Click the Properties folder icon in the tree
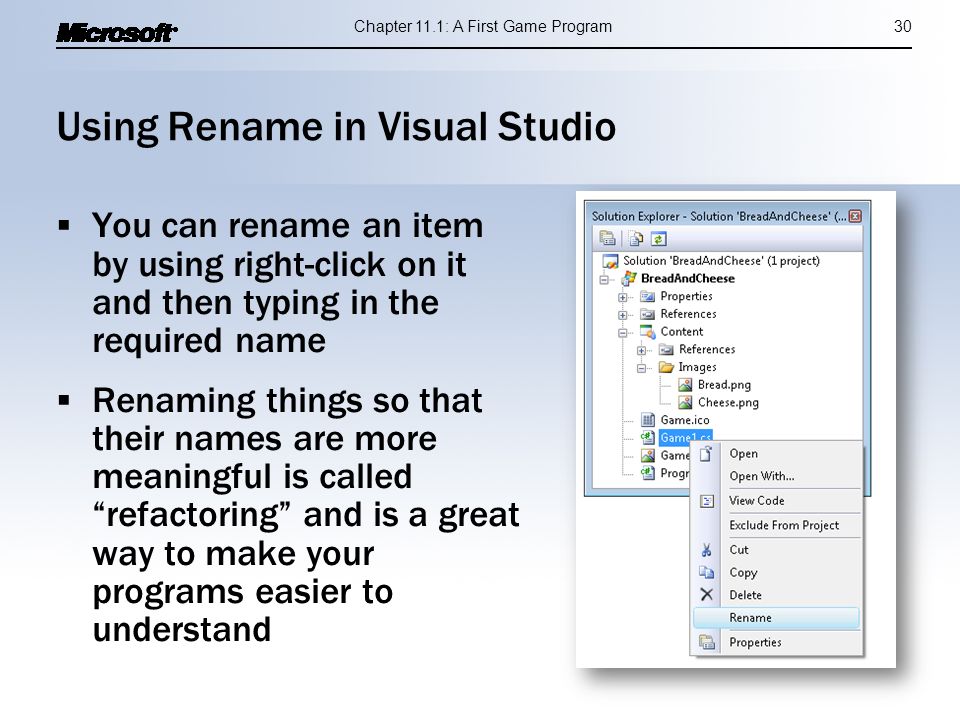Screen dimensions: 960x720 point(647,297)
